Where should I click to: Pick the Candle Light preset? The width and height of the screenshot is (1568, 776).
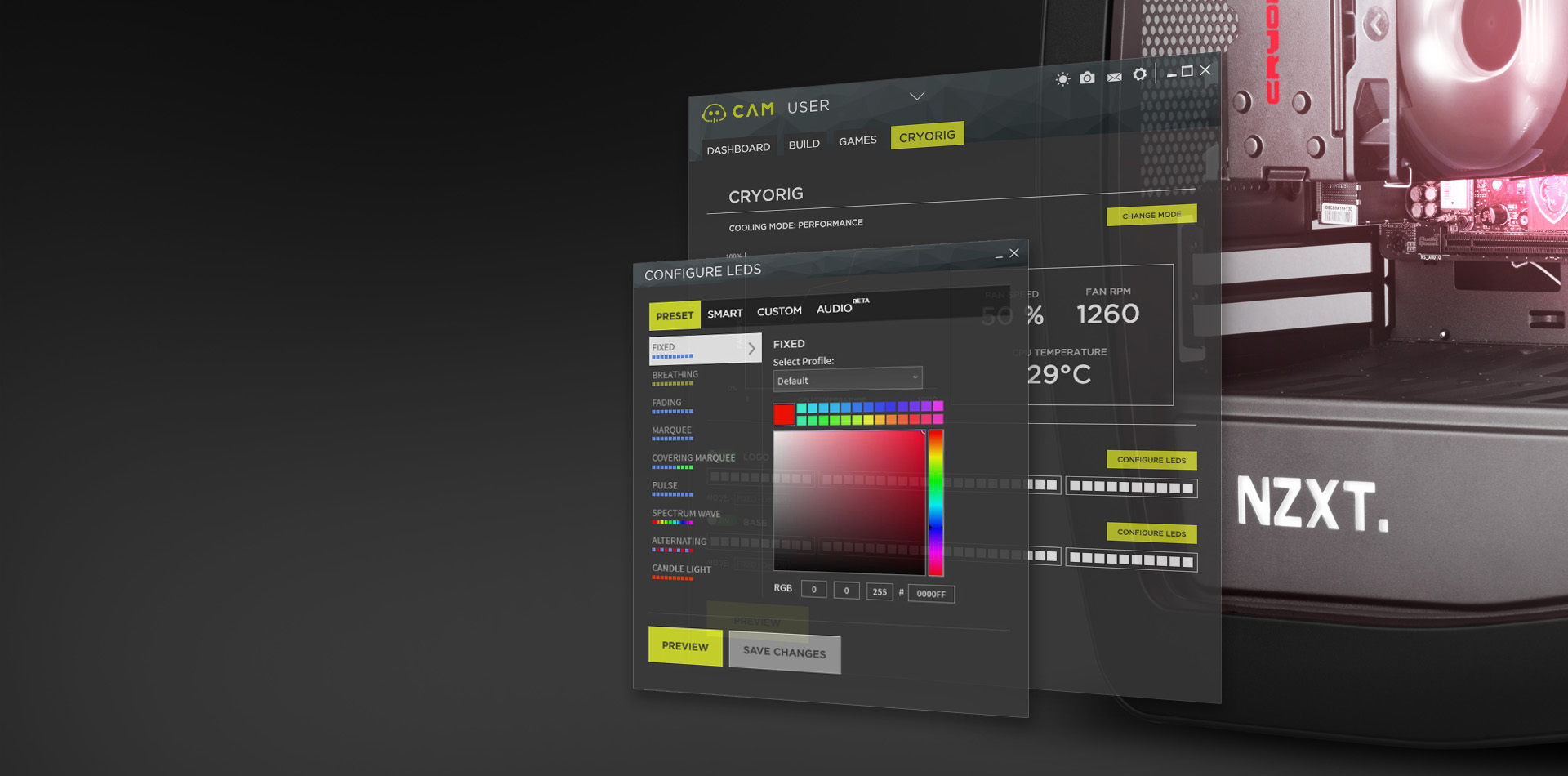(681, 570)
